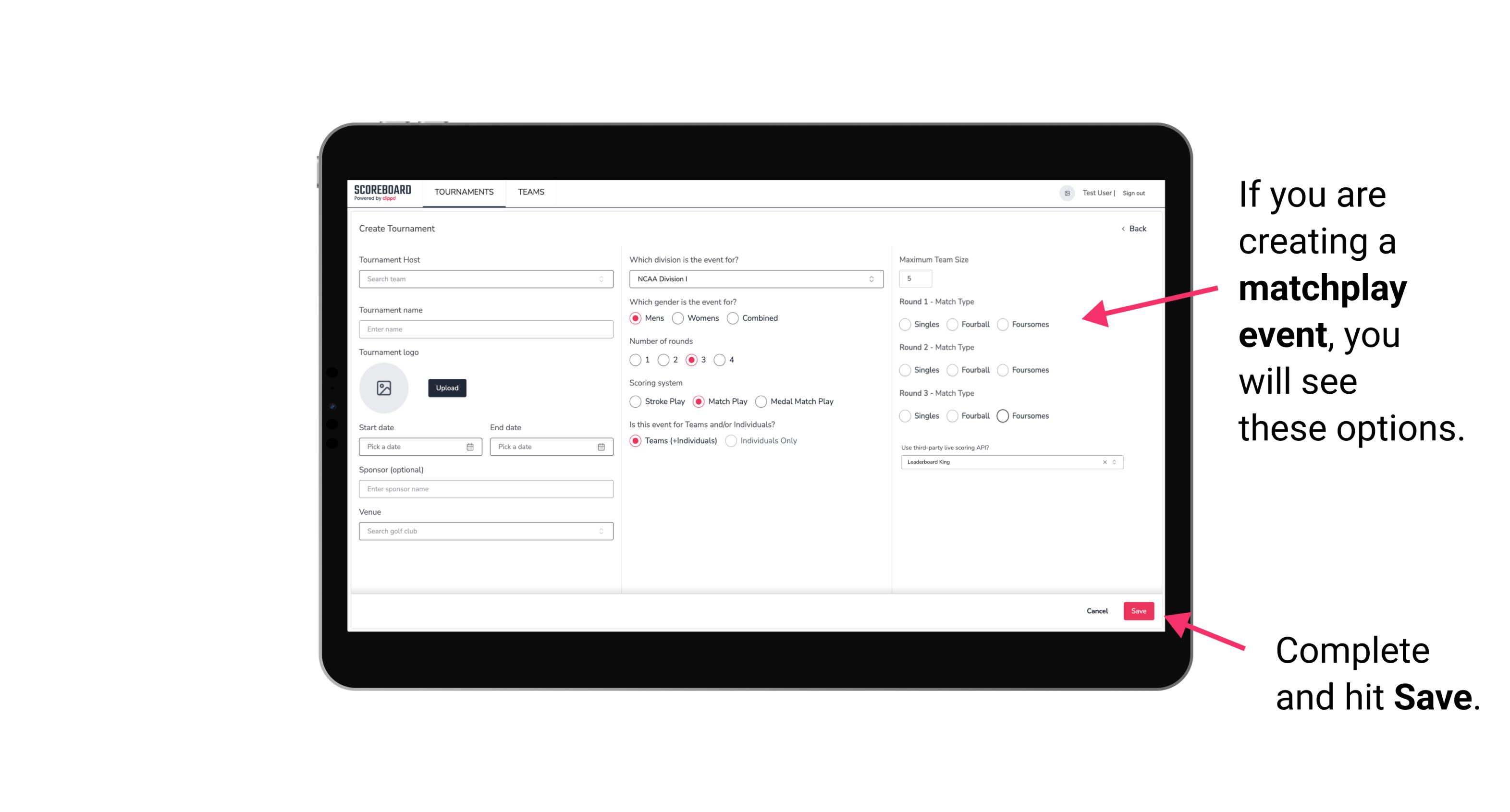Click the Scoreboard powered by Clipp2 logo

click(x=383, y=192)
